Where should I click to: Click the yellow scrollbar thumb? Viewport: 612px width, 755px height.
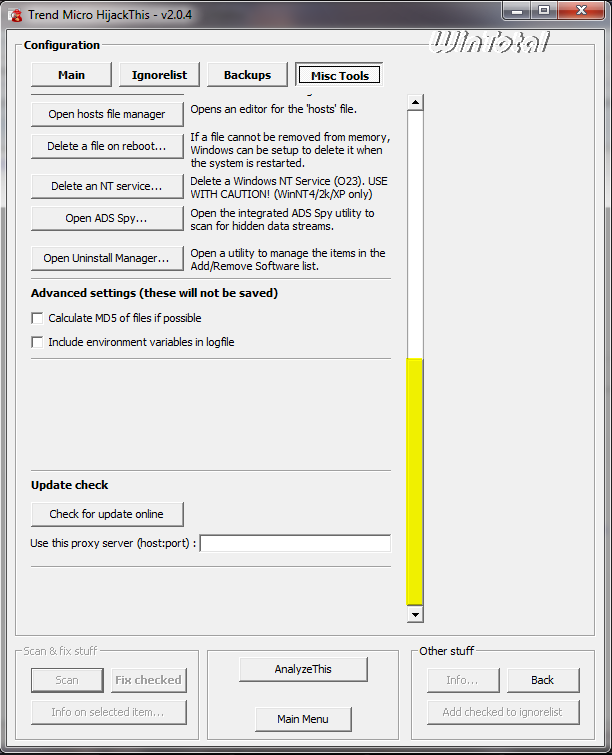415,482
